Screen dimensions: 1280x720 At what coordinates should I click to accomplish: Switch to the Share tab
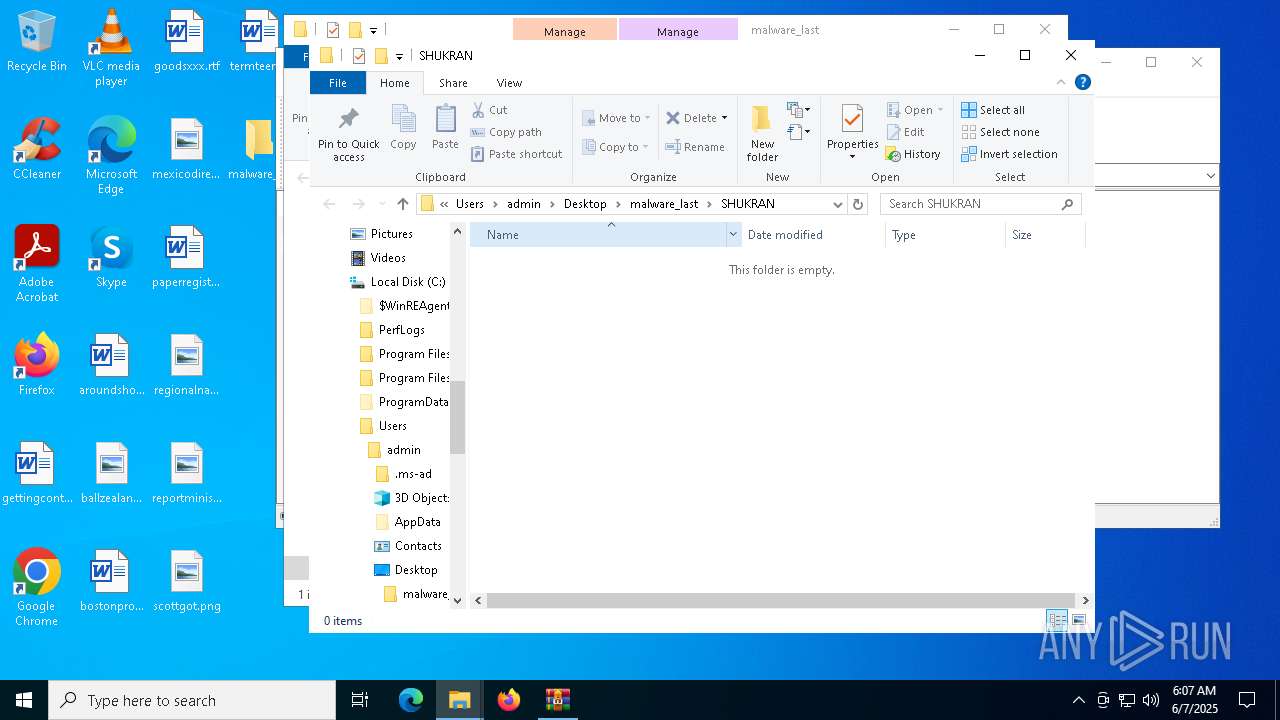[x=453, y=83]
